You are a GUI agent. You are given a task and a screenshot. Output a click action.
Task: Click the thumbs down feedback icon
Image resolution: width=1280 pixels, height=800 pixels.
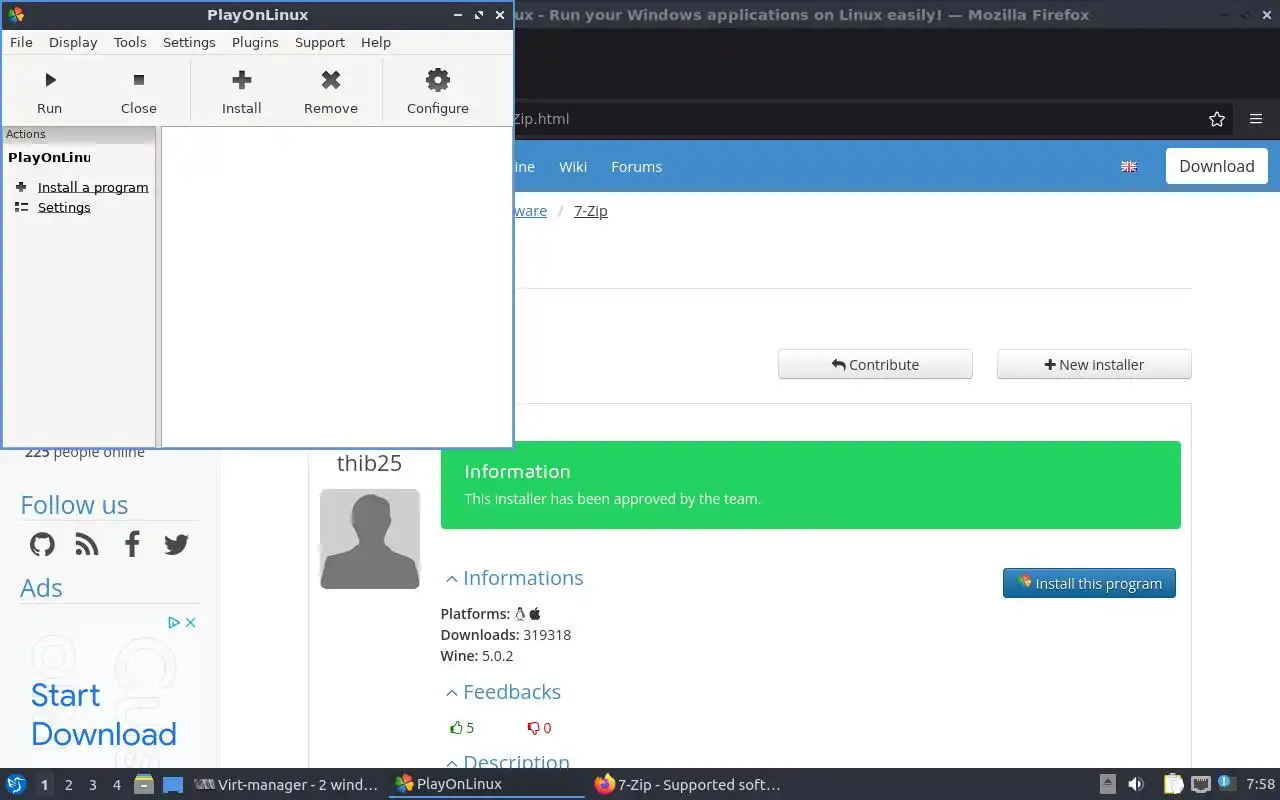(533, 728)
